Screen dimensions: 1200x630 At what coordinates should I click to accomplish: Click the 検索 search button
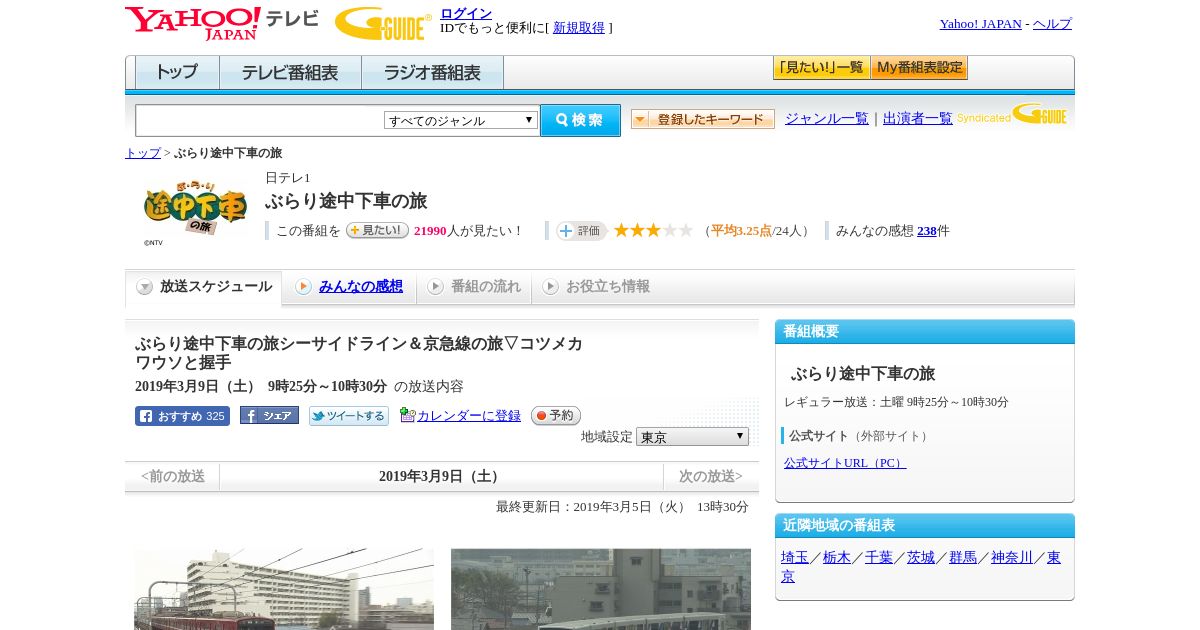coord(580,120)
